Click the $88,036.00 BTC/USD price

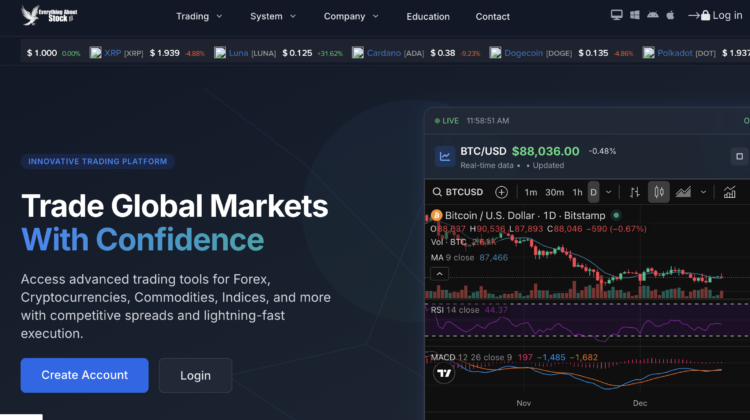[x=545, y=151]
